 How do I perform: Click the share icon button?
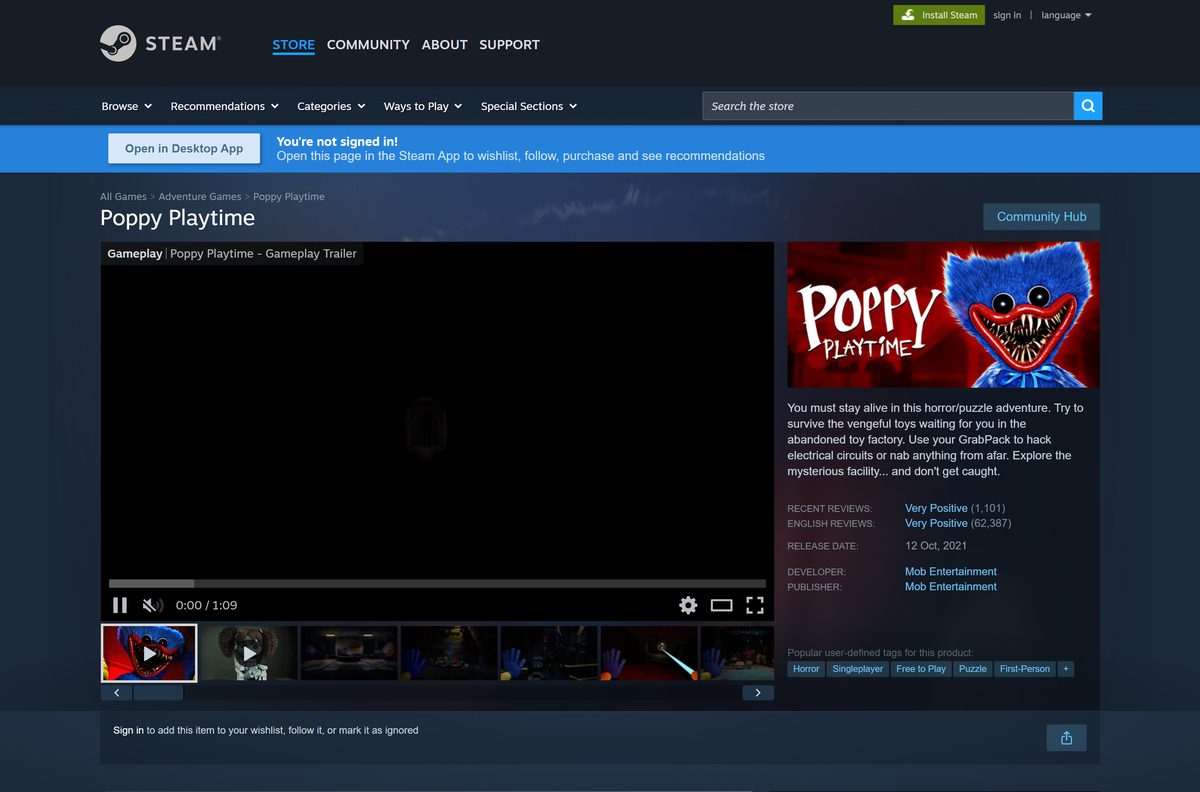point(1066,738)
